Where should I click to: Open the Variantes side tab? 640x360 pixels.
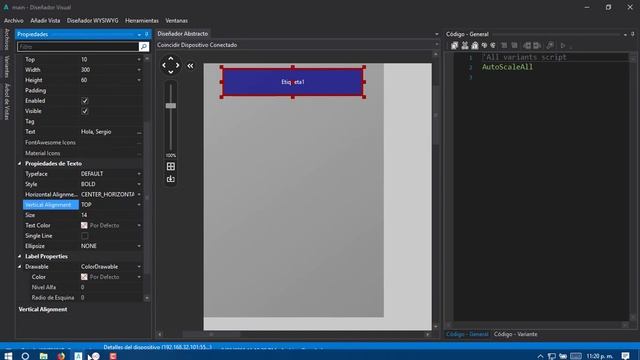(x=6, y=67)
